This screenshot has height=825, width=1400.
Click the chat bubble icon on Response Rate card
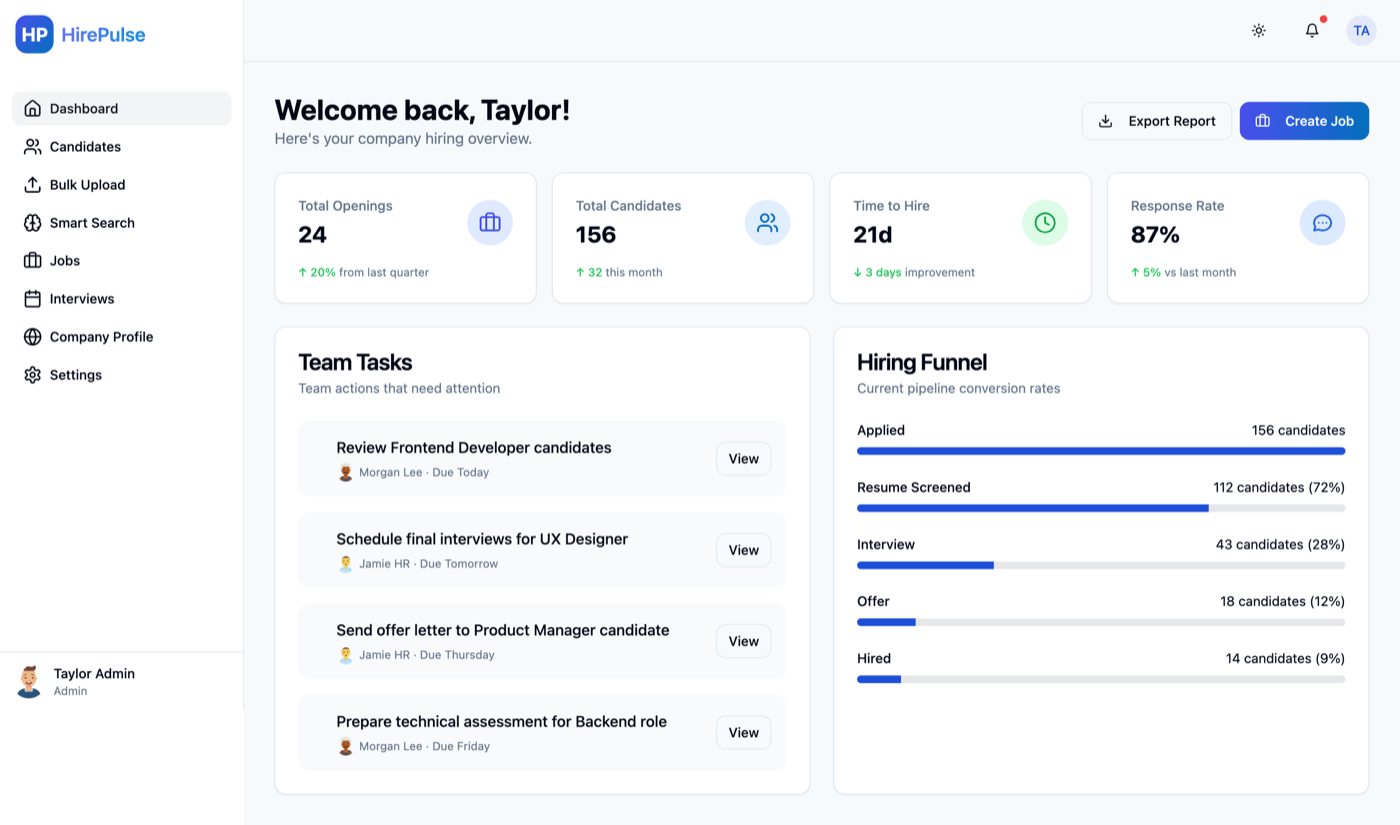(1322, 222)
